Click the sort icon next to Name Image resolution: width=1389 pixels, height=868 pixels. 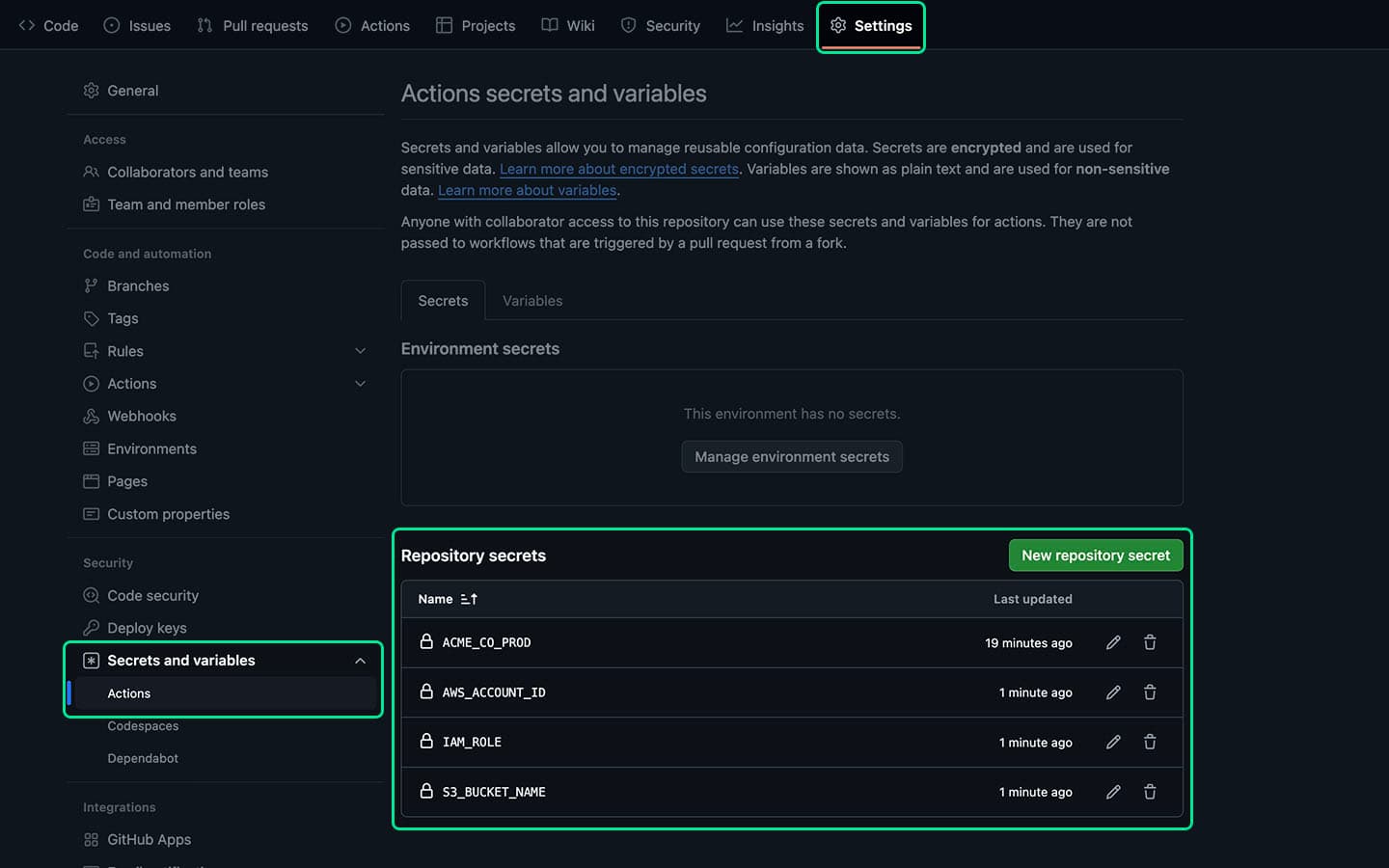click(468, 599)
